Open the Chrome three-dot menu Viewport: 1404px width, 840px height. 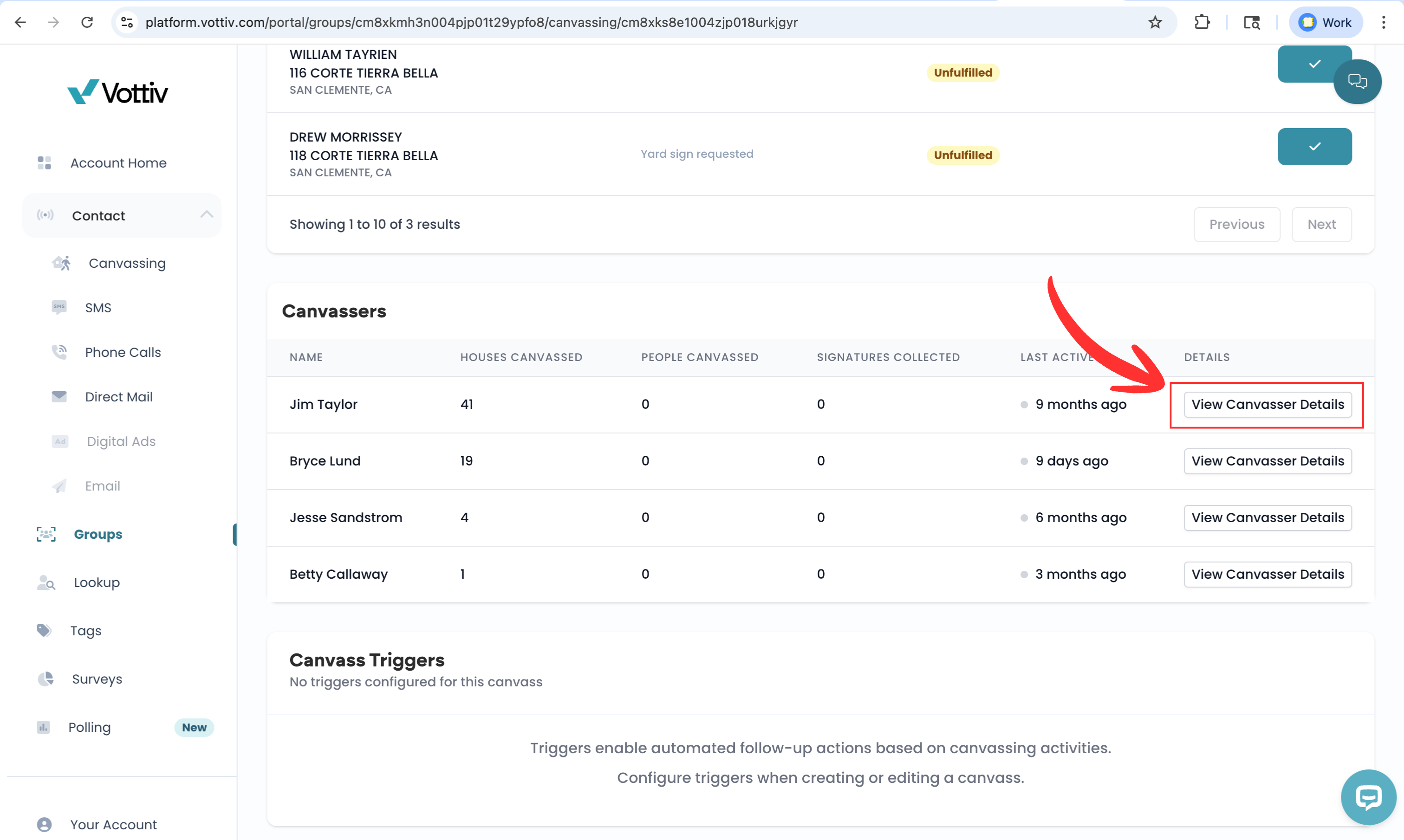[x=1384, y=22]
